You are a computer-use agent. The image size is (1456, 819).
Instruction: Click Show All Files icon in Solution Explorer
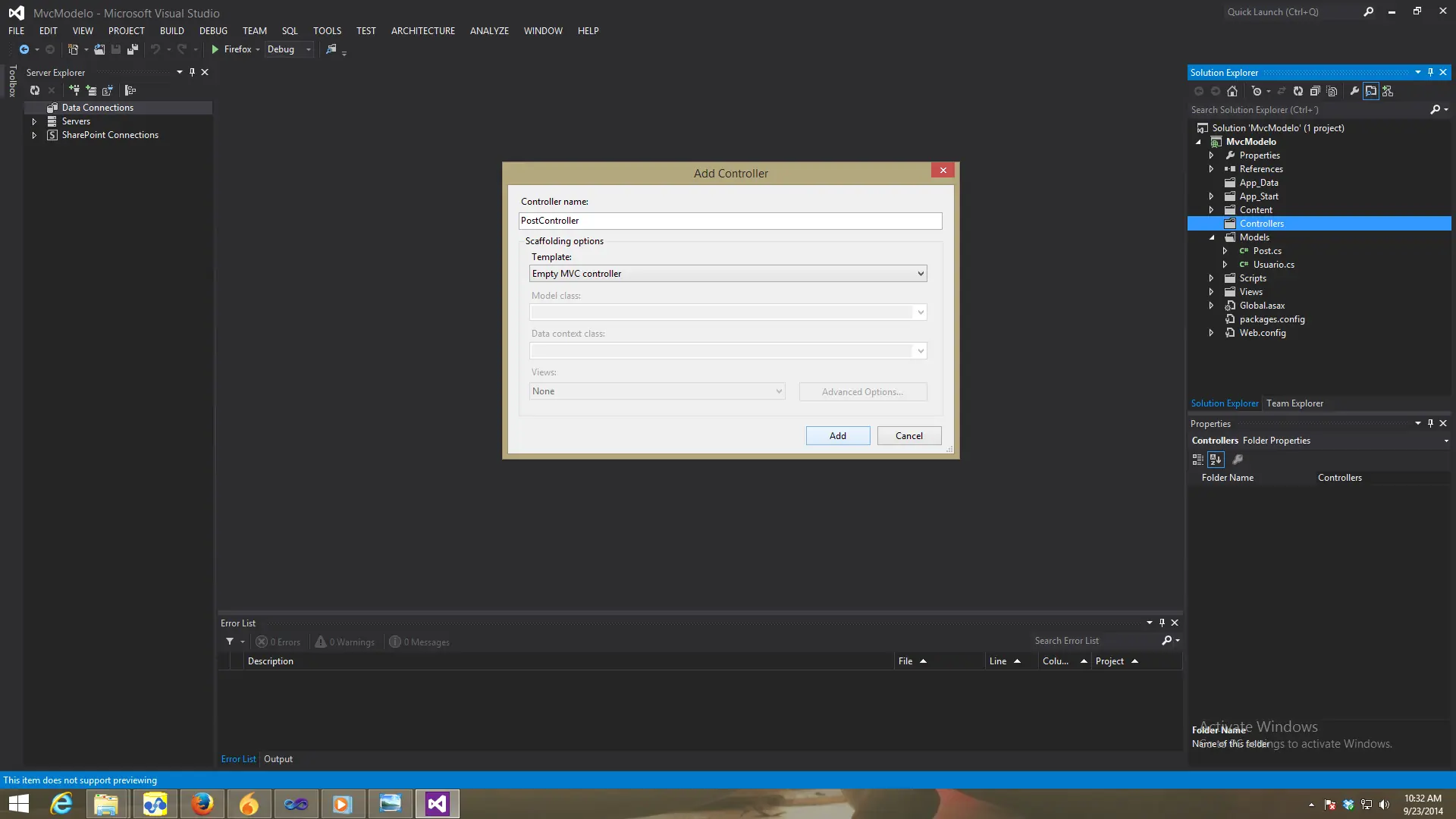1332,91
